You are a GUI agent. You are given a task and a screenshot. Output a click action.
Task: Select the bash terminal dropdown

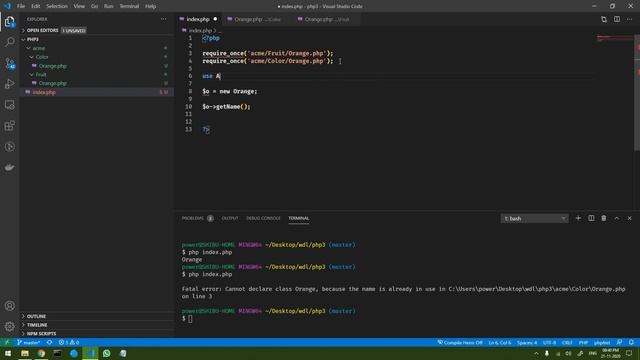click(534, 218)
